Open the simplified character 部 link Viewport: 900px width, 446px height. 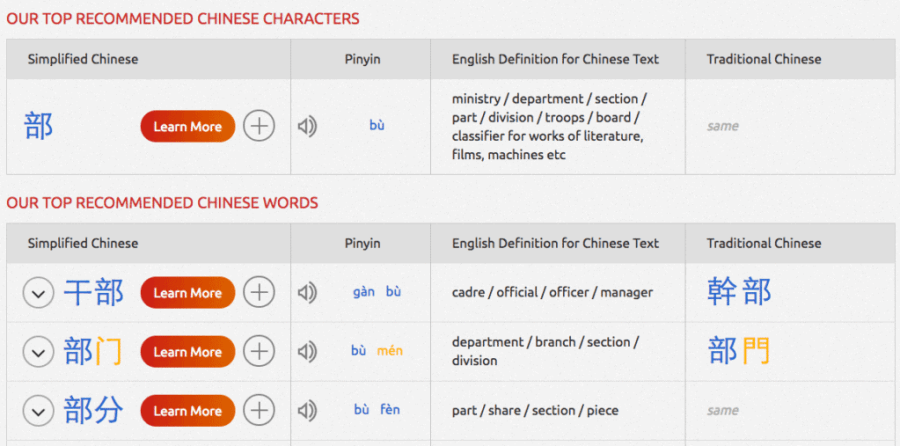coord(39,126)
